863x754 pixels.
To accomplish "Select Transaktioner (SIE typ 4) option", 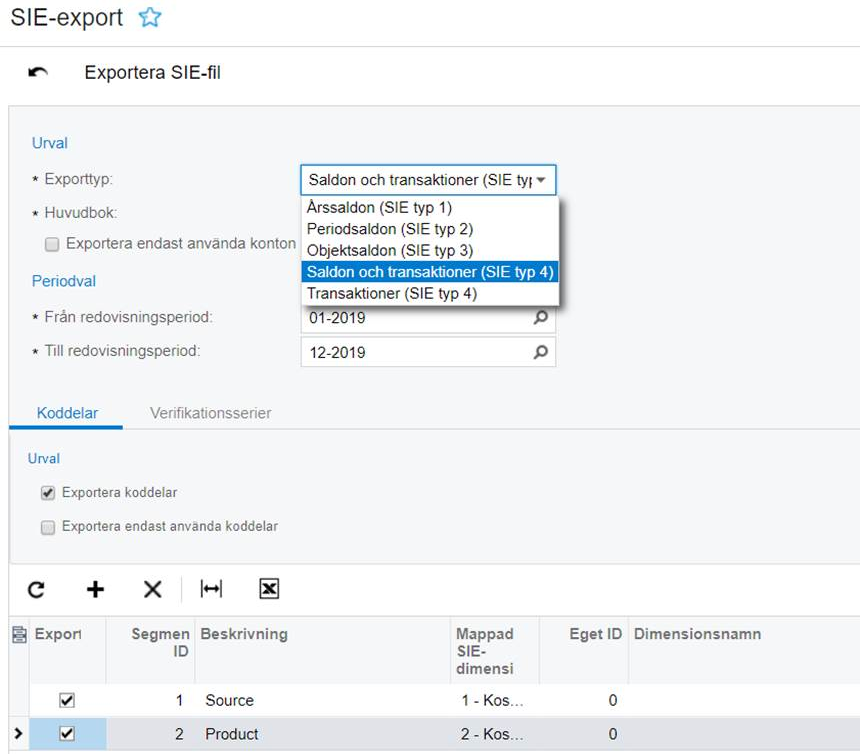I will pyautogui.click(x=392, y=294).
